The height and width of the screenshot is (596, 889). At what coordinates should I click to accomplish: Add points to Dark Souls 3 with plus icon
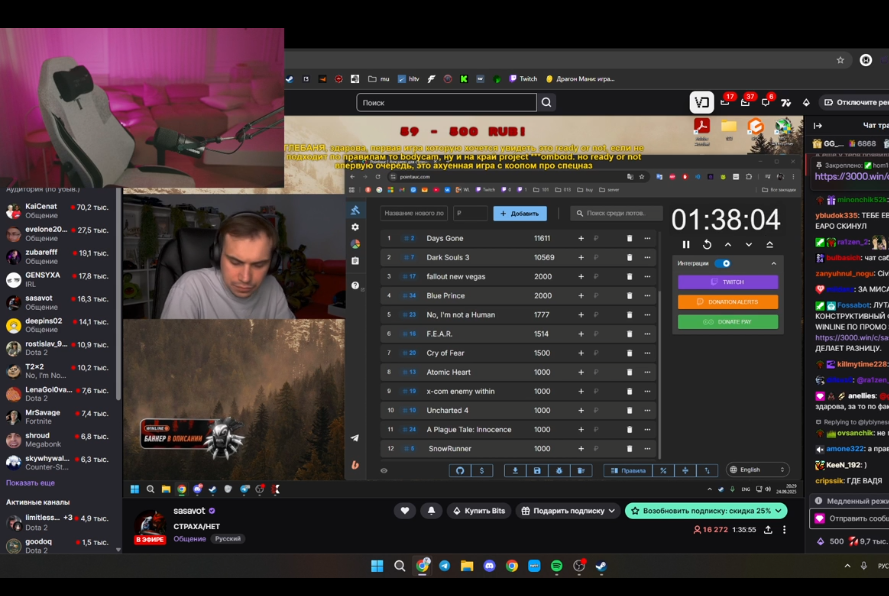pyautogui.click(x=581, y=257)
